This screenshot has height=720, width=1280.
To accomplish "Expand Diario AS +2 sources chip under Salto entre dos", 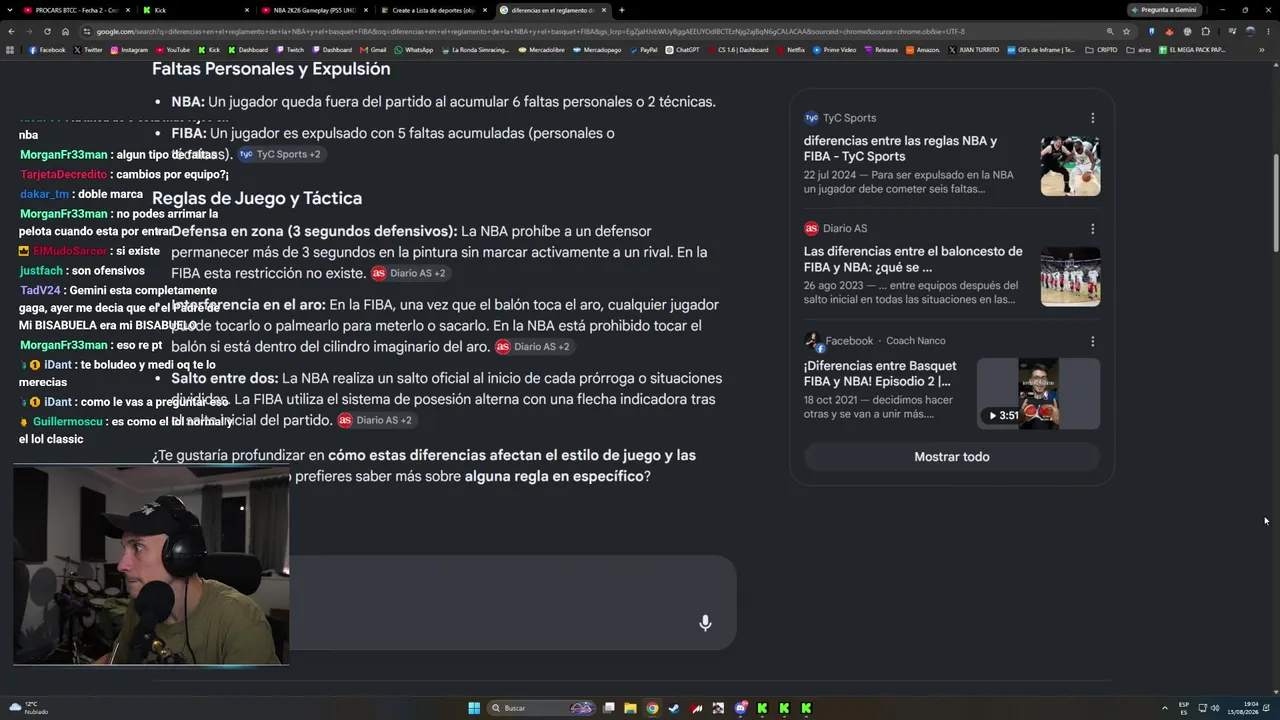I will pos(375,421).
